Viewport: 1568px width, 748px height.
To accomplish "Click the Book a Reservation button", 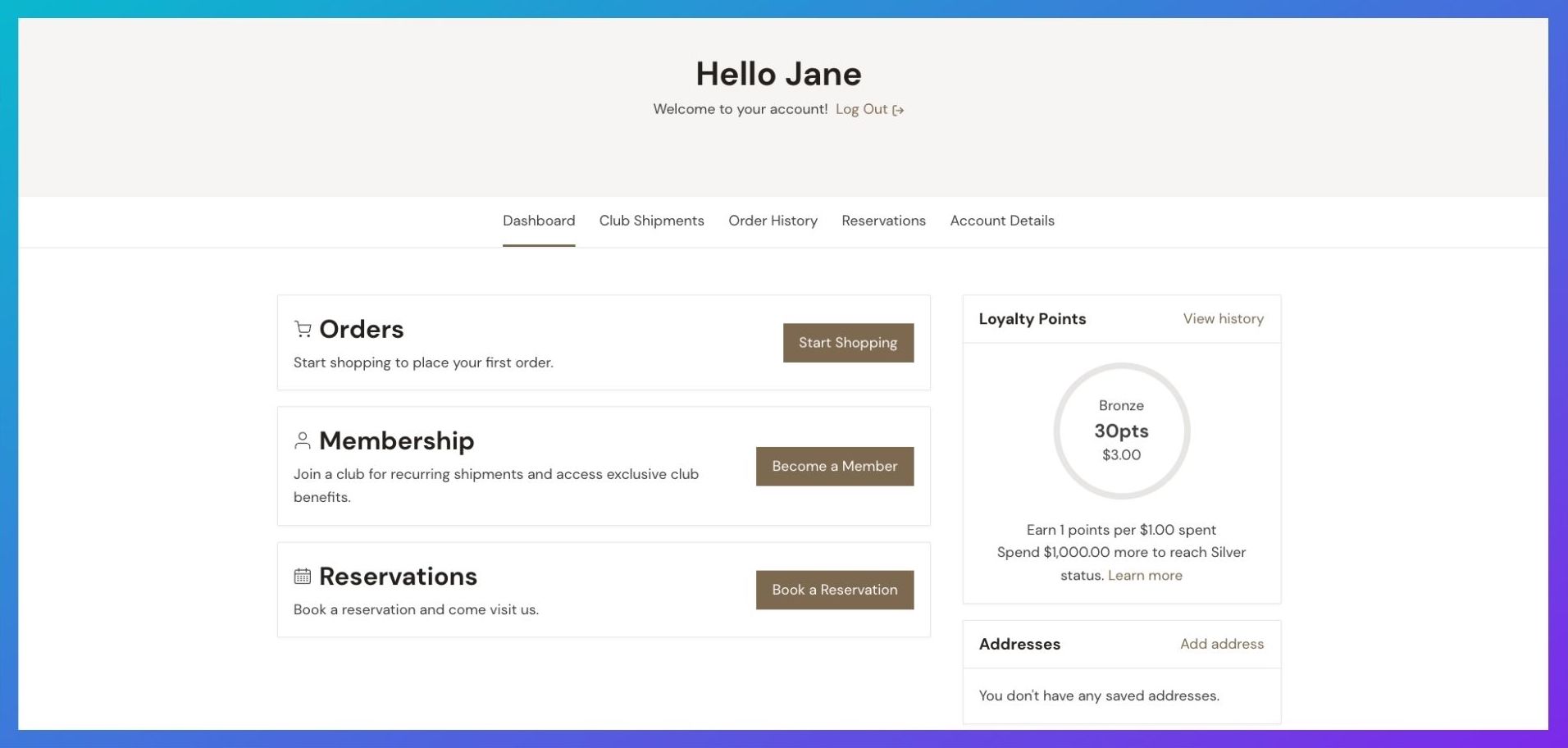I will click(x=835, y=590).
